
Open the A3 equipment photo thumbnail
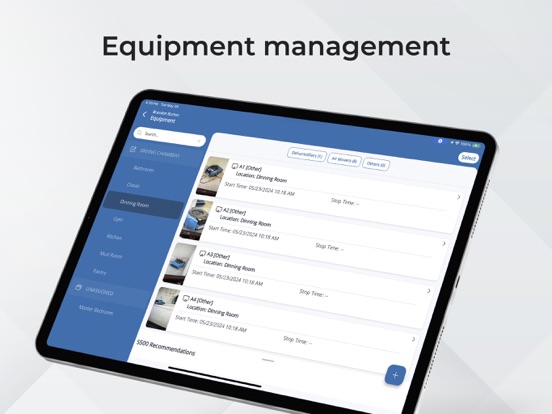[180, 264]
